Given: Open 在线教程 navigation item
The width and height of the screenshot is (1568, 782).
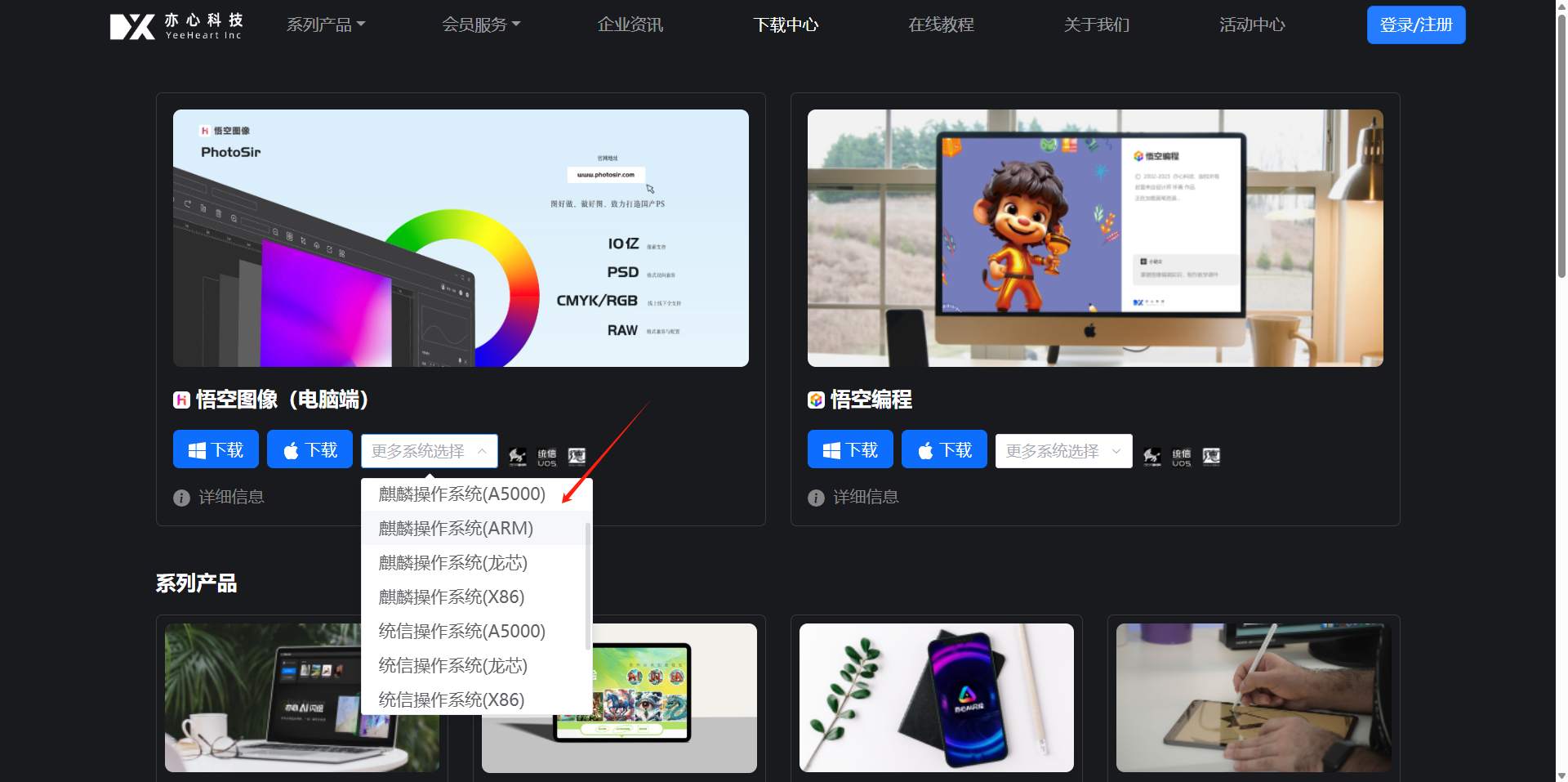Looking at the screenshot, I should point(941,25).
